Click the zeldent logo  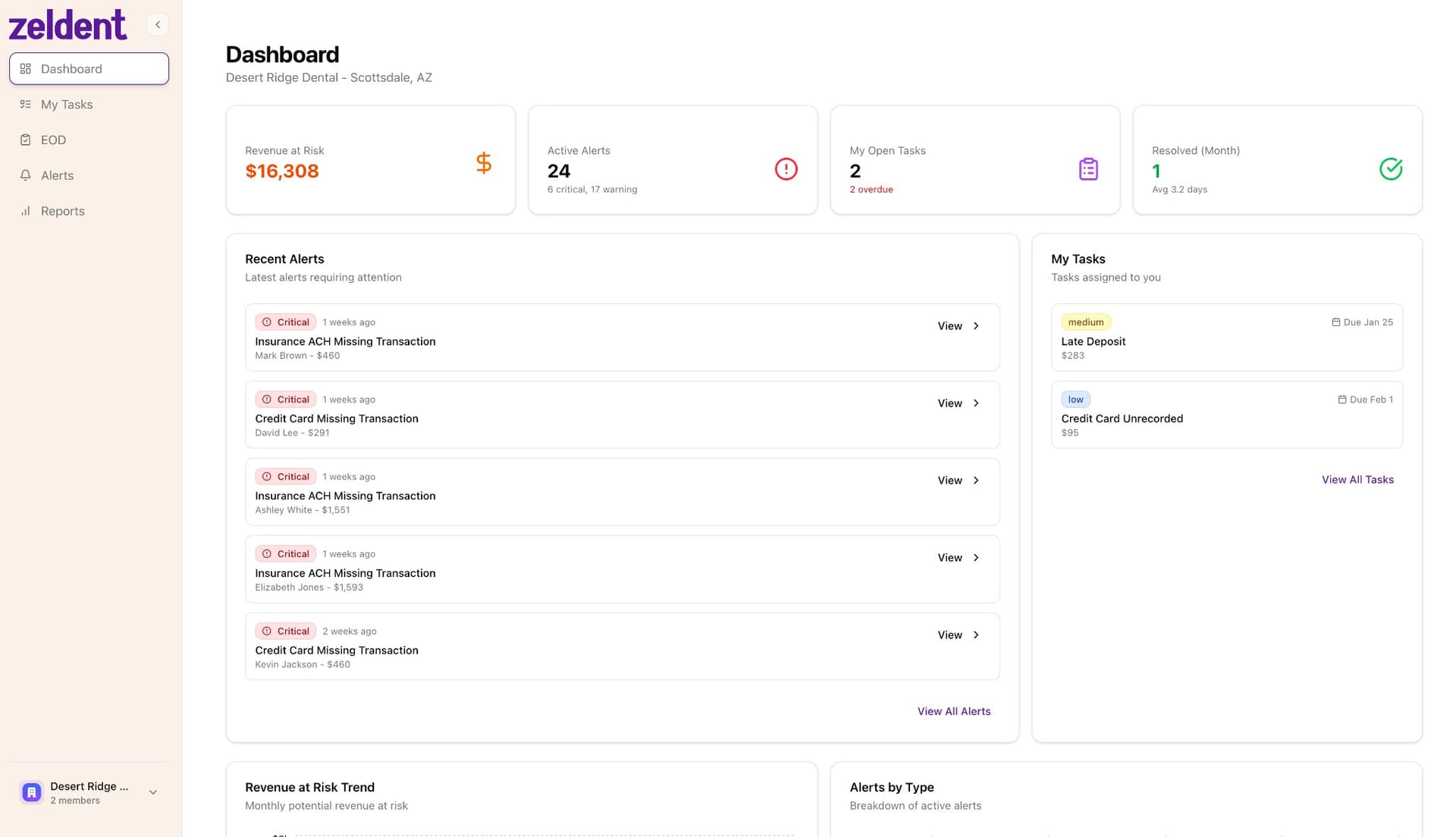point(67,24)
